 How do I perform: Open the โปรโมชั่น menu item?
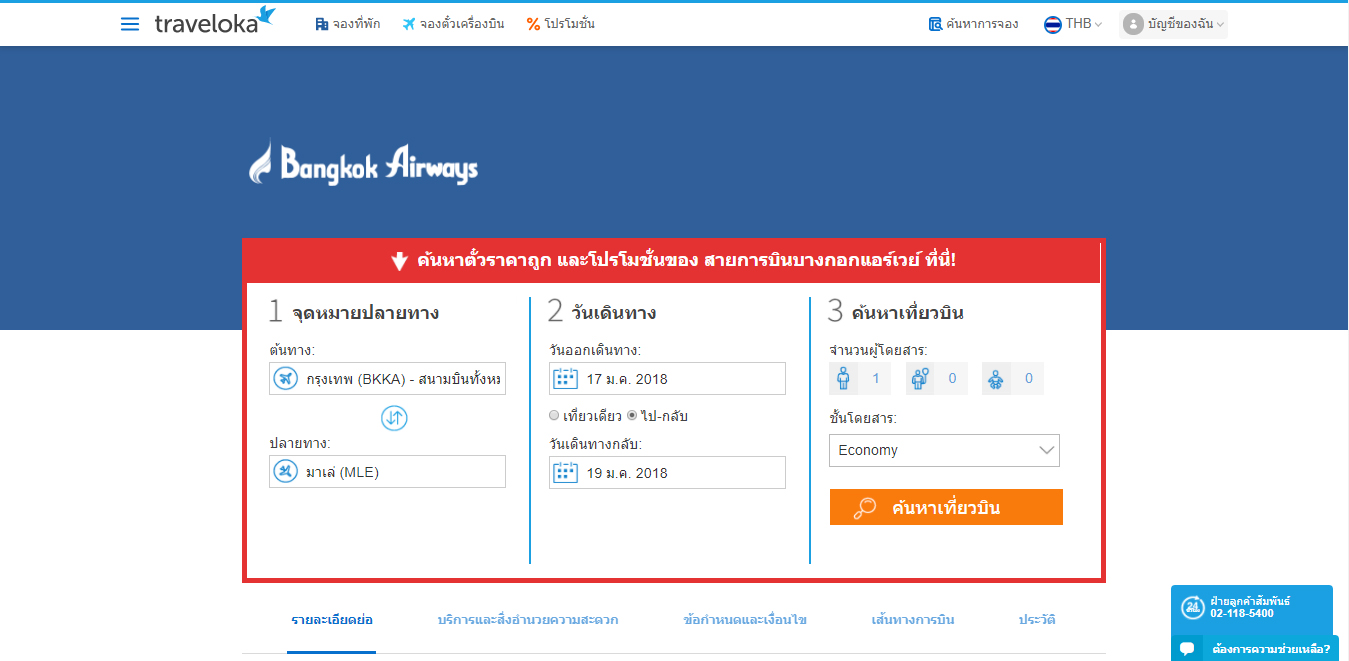coord(561,24)
